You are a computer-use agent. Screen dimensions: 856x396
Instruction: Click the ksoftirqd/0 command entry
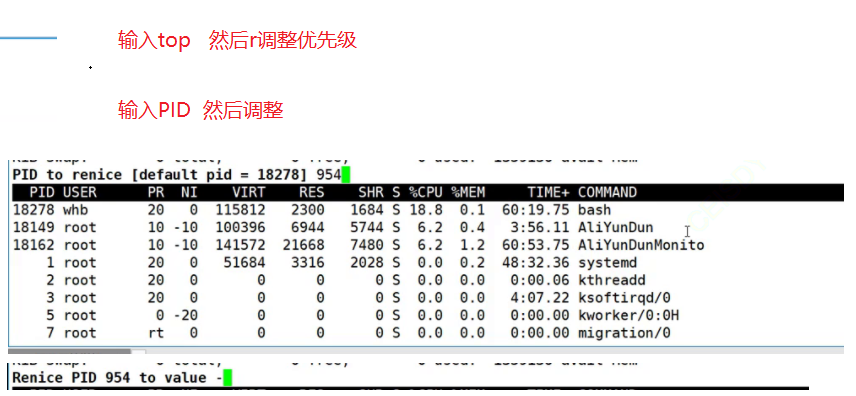[624, 298]
